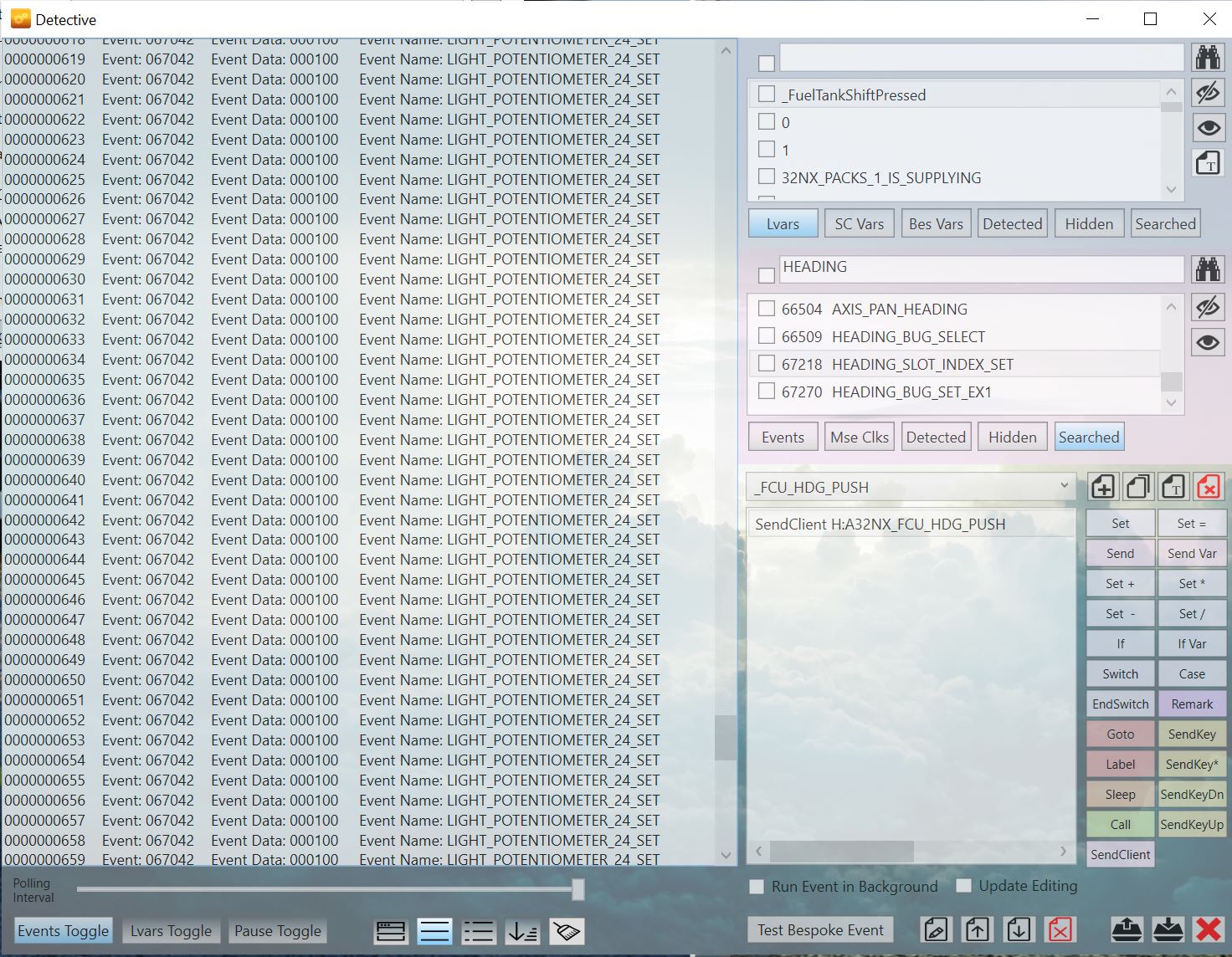
Task: Switch to the Mse Clks tab
Action: [x=860, y=438]
